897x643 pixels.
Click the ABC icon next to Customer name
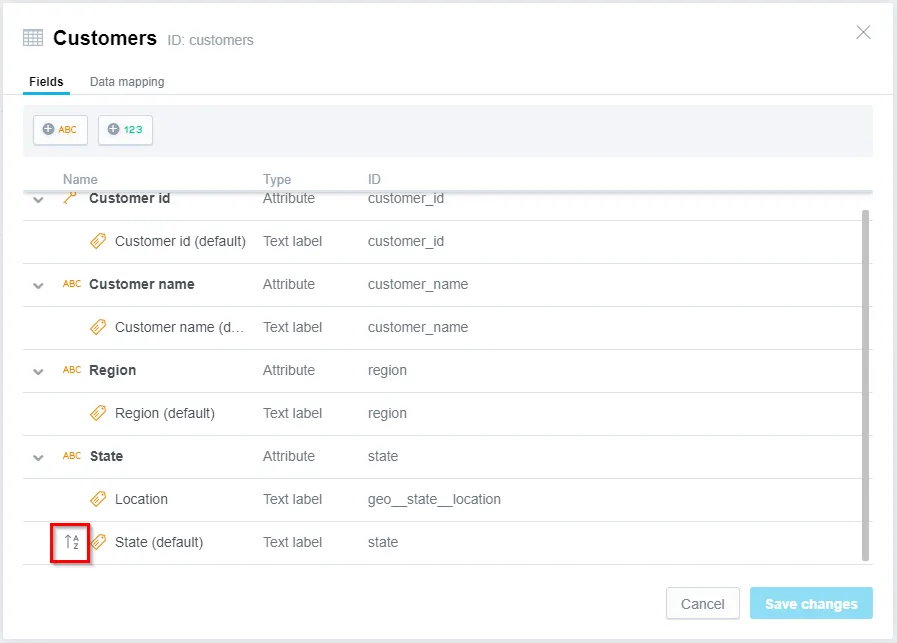(72, 284)
